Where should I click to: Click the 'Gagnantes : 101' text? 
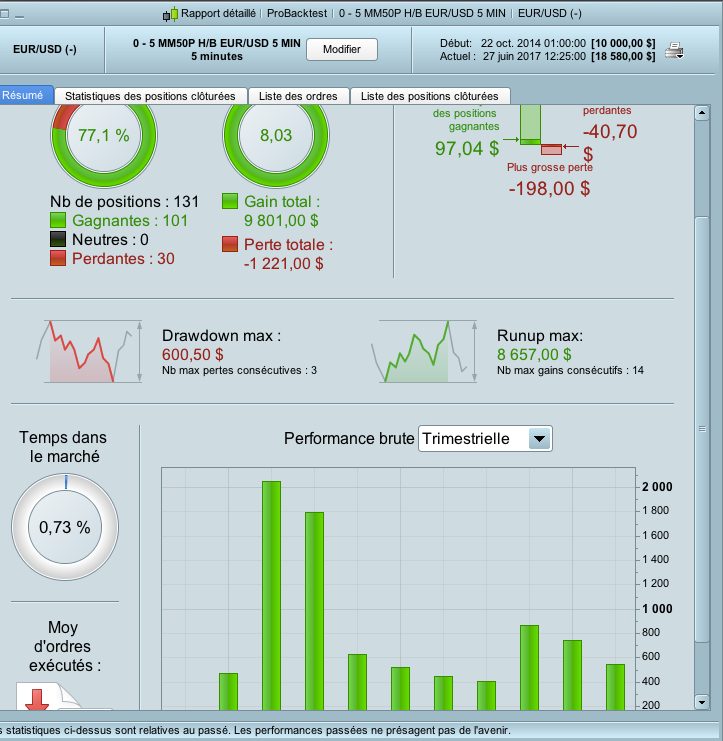130,221
